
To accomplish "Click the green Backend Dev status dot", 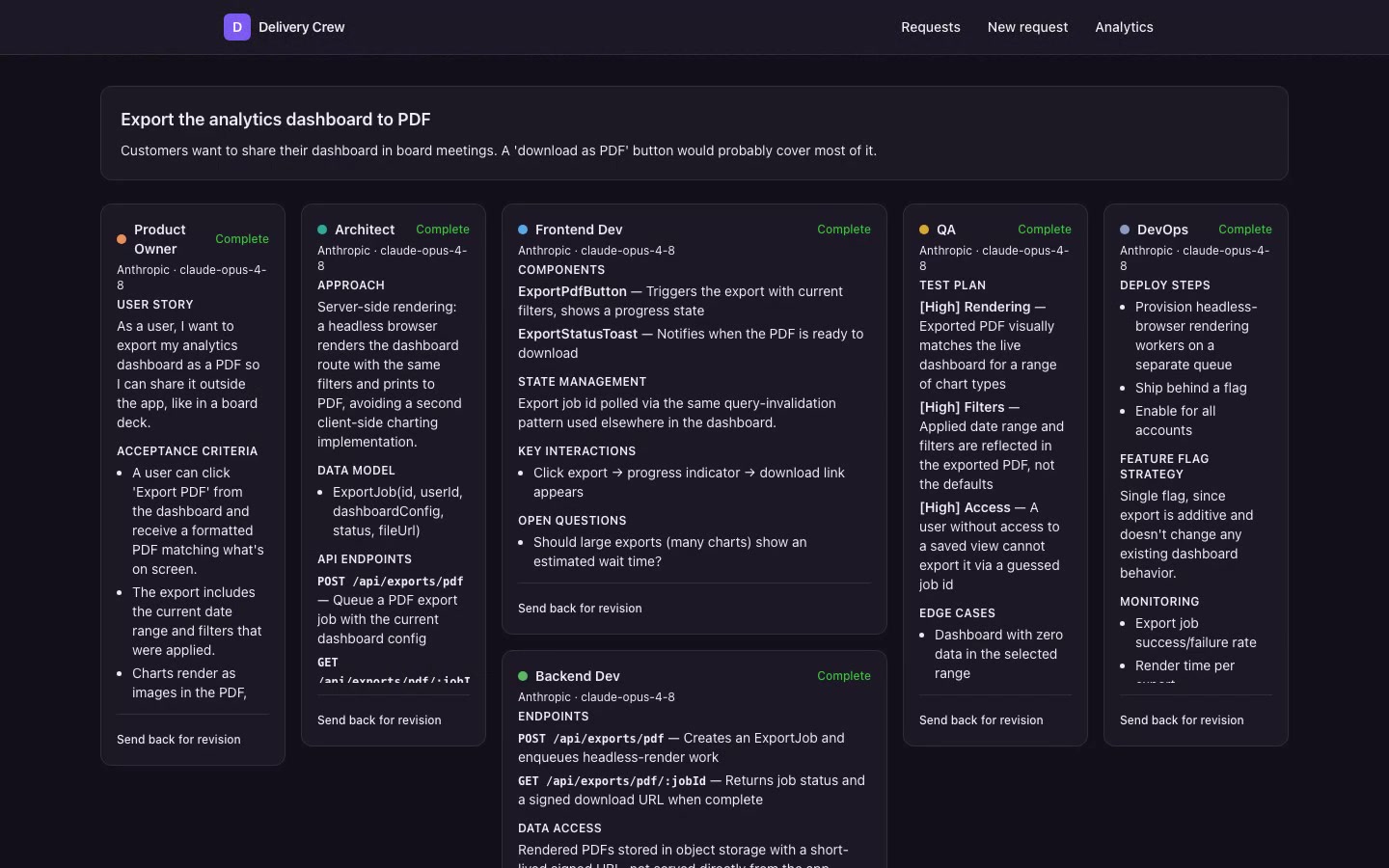I will click(523, 676).
